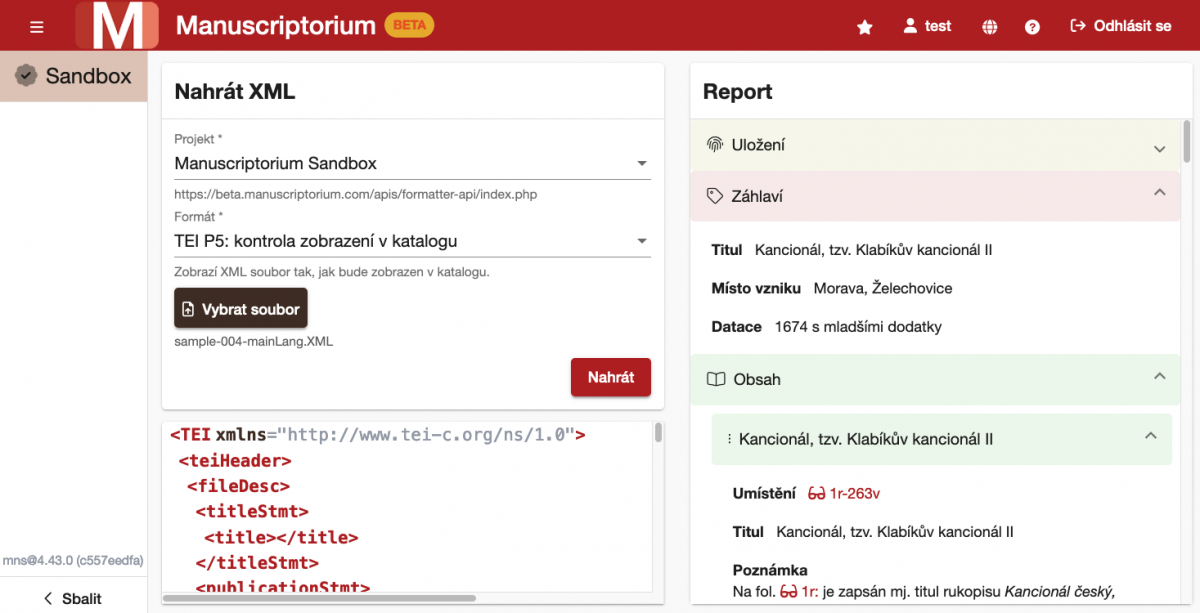1200x613 pixels.
Task: Open the Projekt dropdown Manuscriptorium Sandbox
Action: pyautogui.click(x=412, y=163)
